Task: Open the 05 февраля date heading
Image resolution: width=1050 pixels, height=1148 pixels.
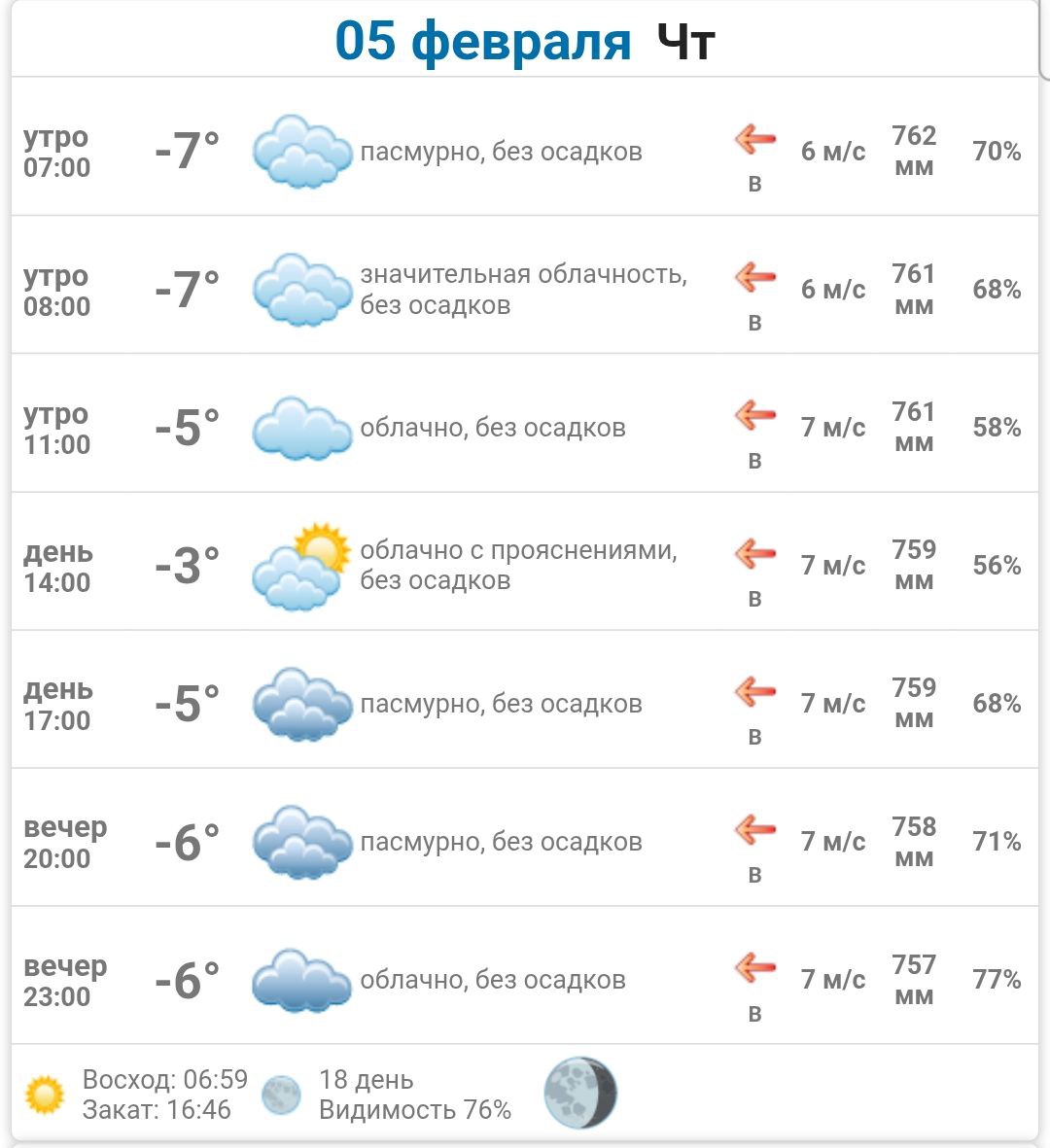Action: coord(483,42)
